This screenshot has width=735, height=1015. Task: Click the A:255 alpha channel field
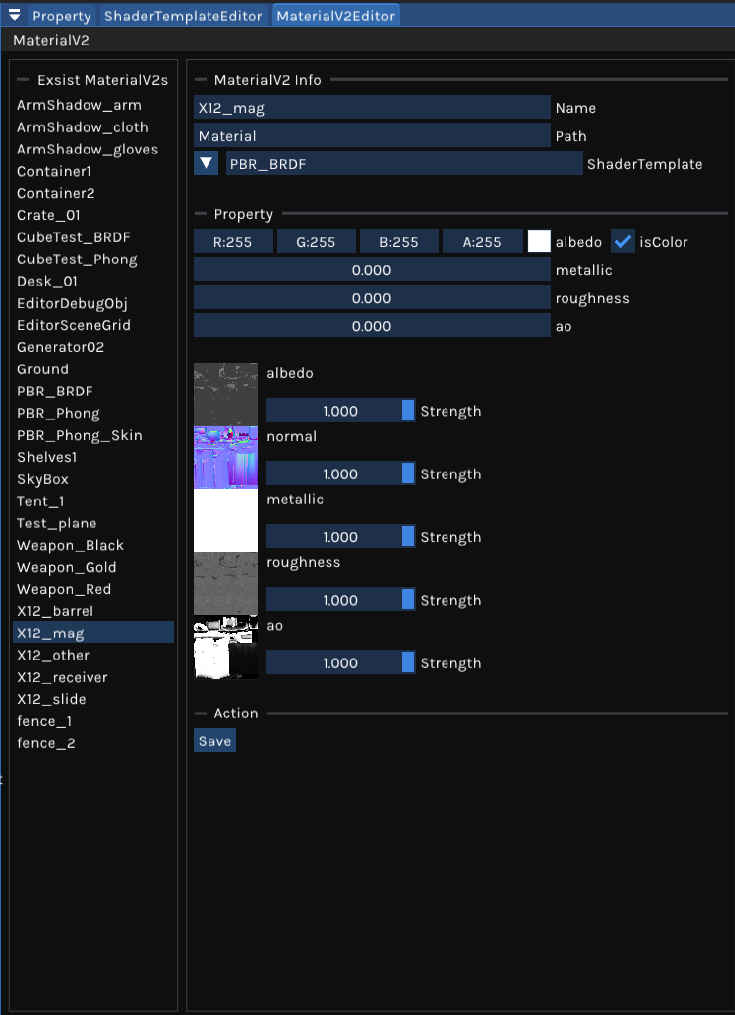[482, 241]
